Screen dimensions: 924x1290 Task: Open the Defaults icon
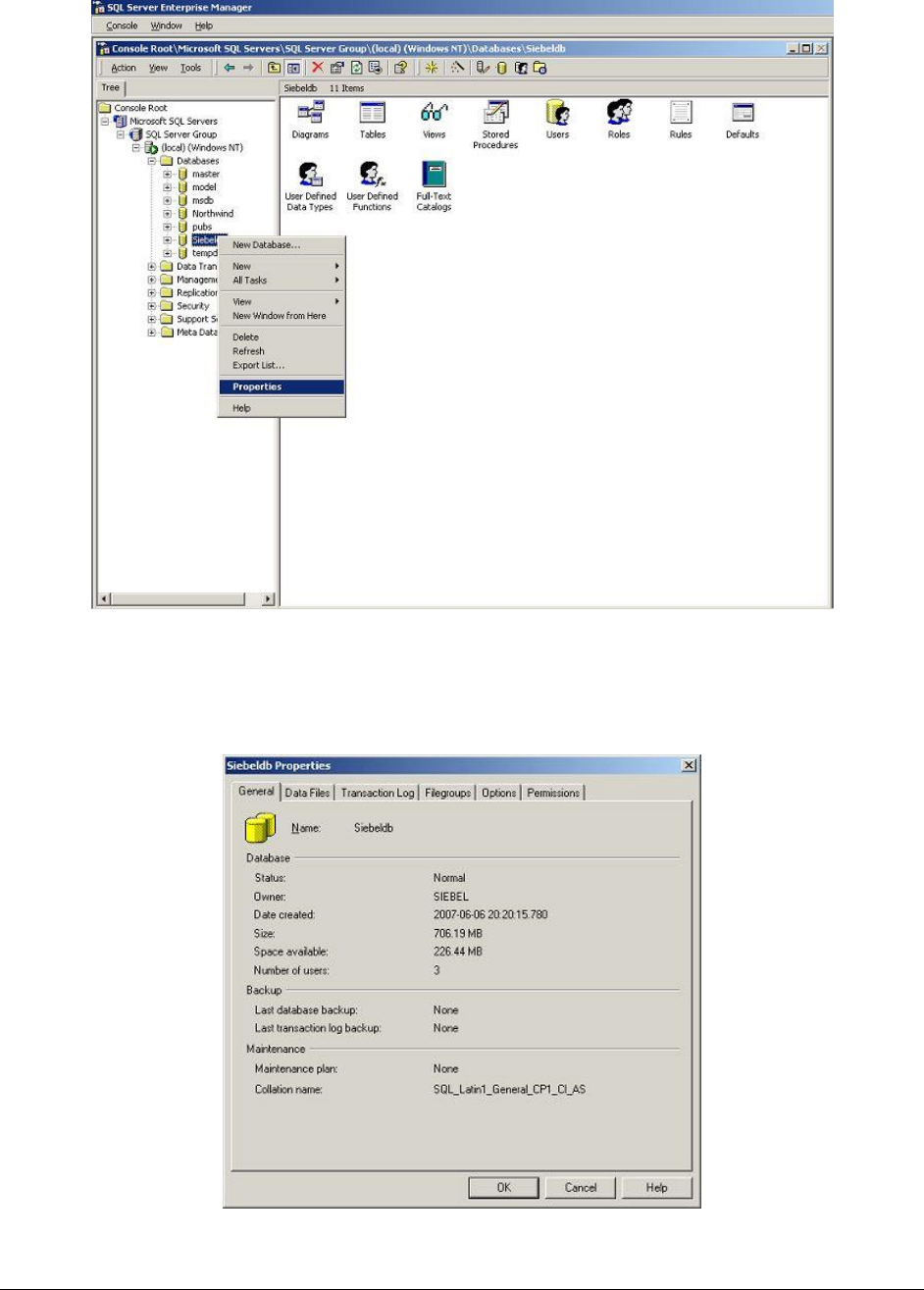click(x=743, y=114)
